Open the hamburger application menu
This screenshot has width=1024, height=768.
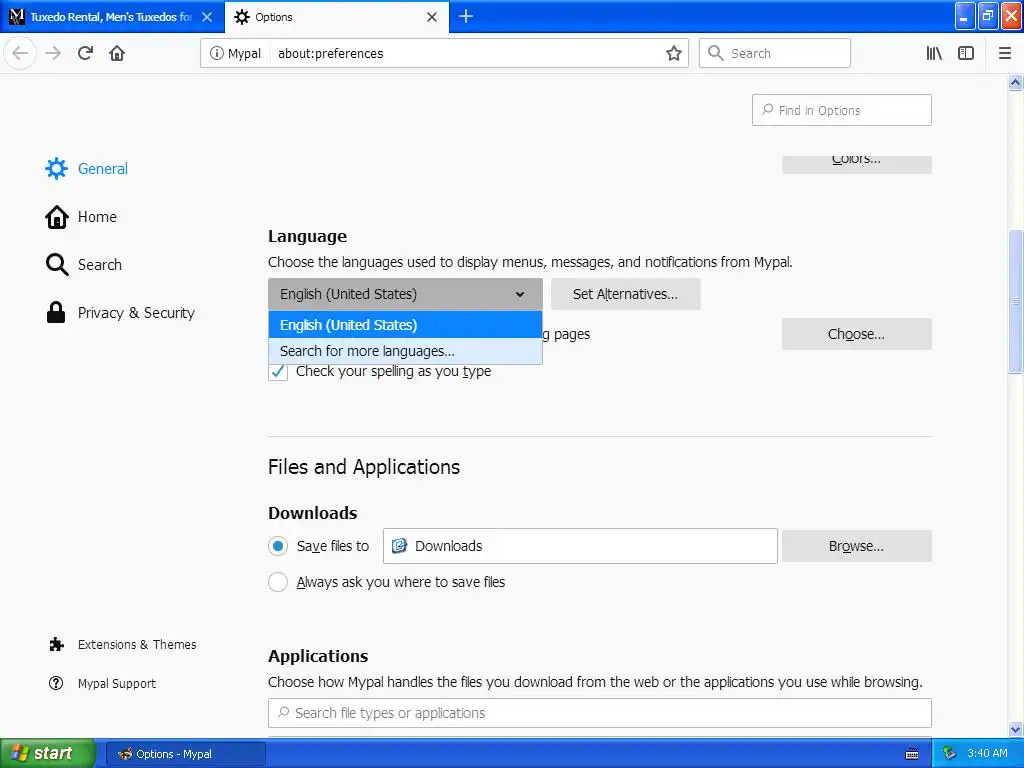click(x=1004, y=53)
